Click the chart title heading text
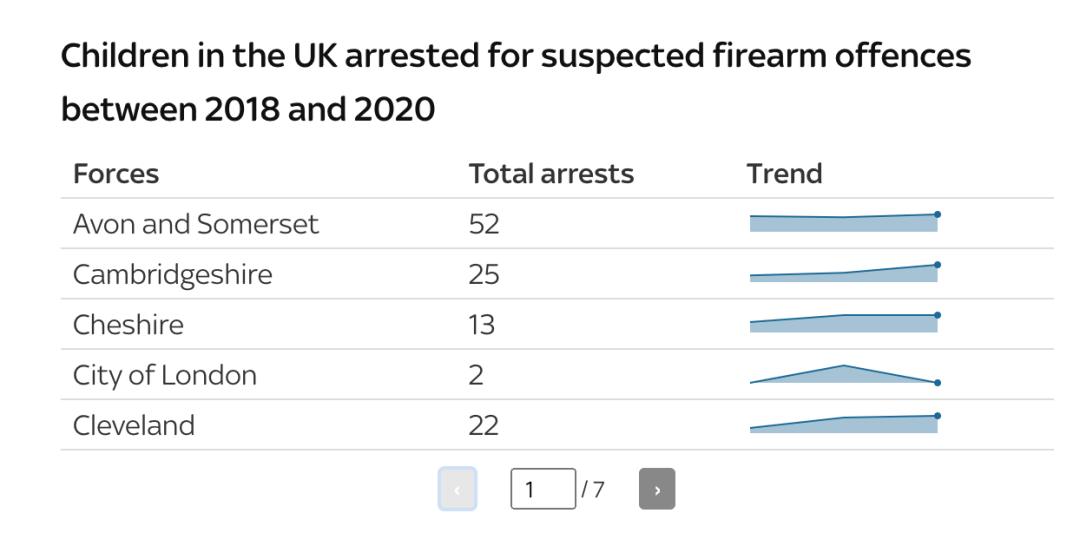1080x533 pixels. 515,81
